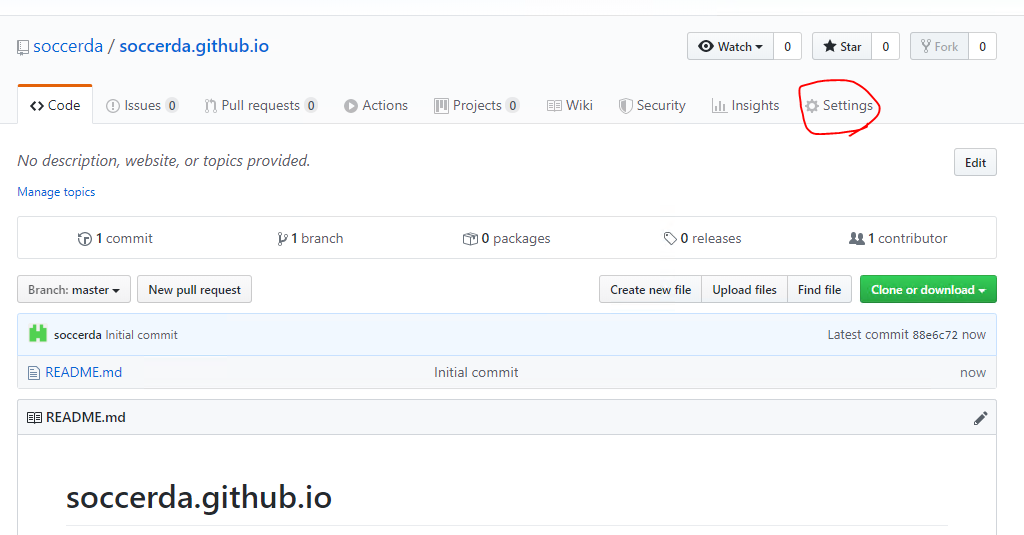Viewport: 1024px width, 535px height.
Task: Open latest commit hash 88e6c72
Action: click(x=935, y=334)
